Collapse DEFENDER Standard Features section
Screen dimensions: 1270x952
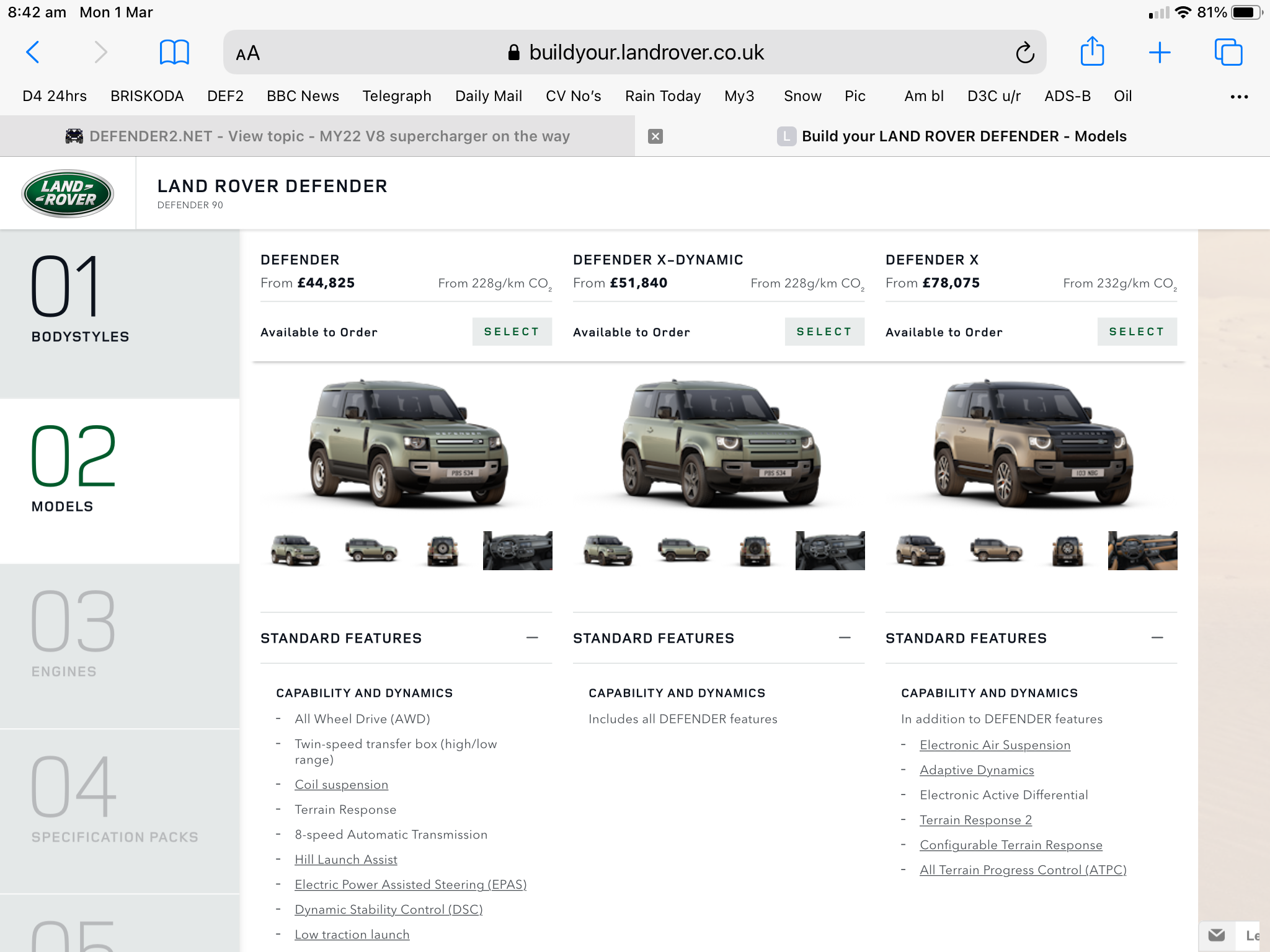tap(532, 638)
